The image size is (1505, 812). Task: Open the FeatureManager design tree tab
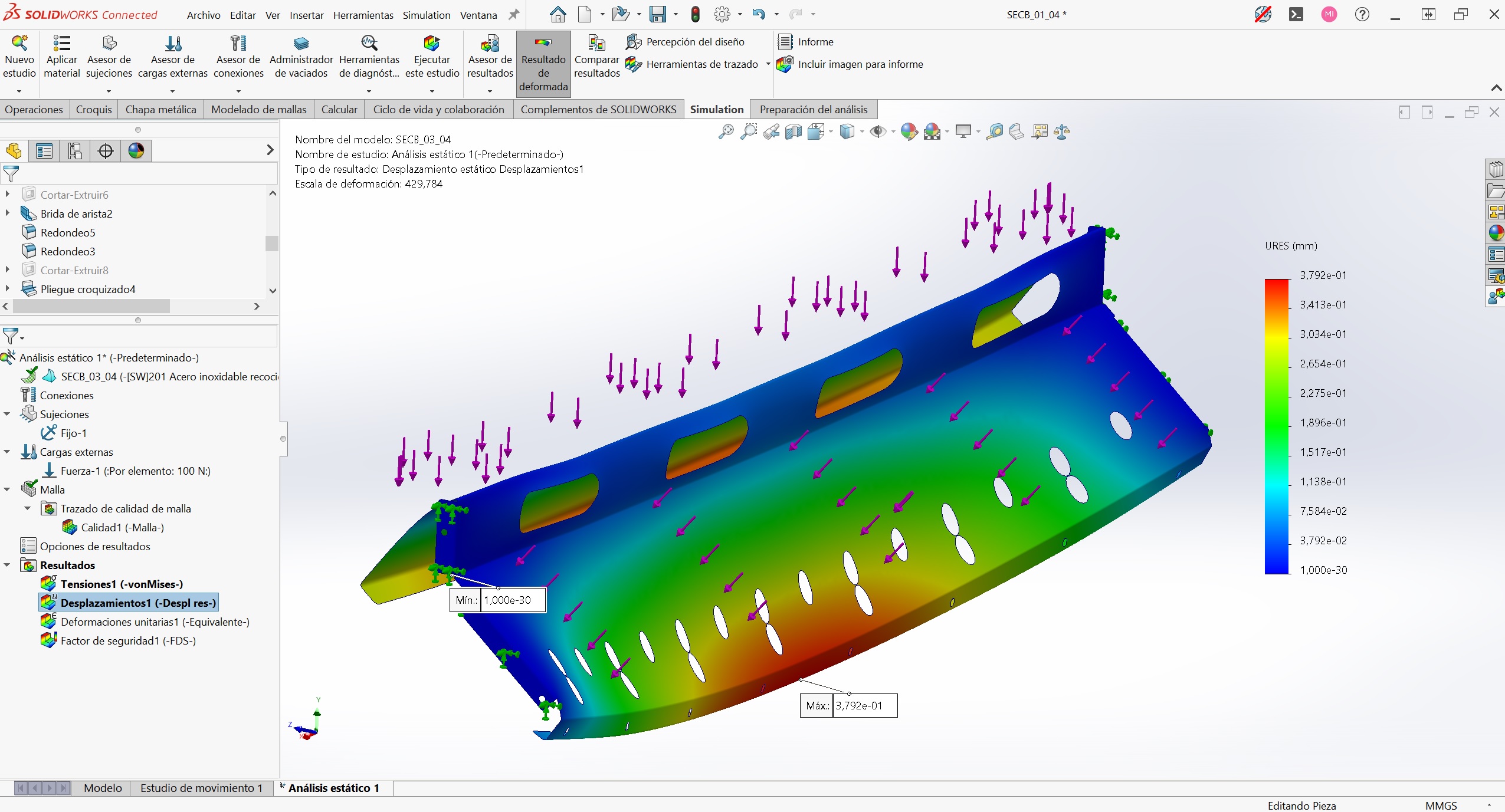point(14,151)
